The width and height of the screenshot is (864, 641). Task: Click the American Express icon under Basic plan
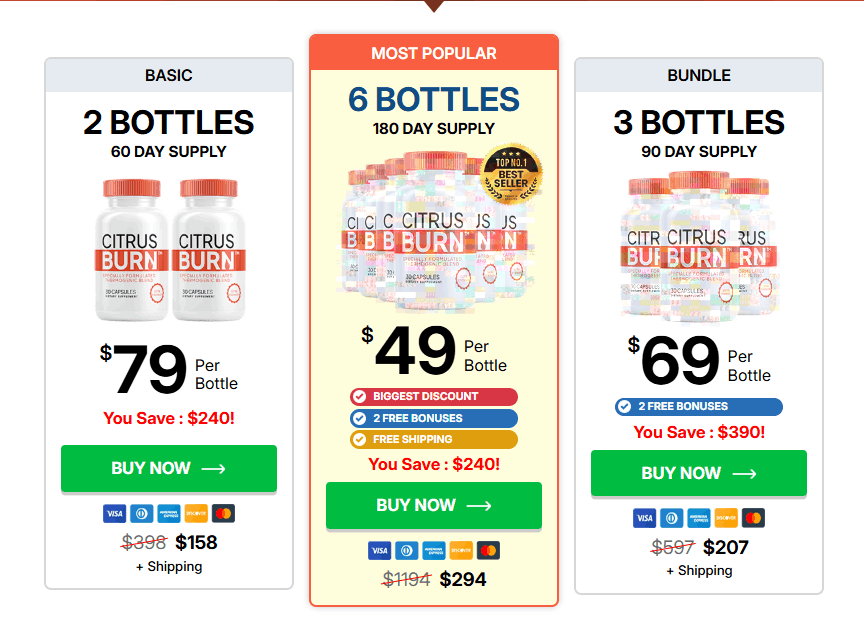pos(168,513)
